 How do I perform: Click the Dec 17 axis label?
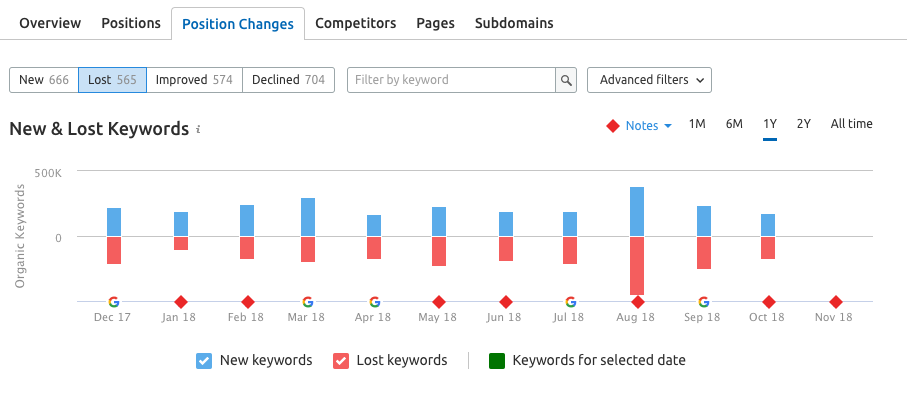[x=112, y=318]
